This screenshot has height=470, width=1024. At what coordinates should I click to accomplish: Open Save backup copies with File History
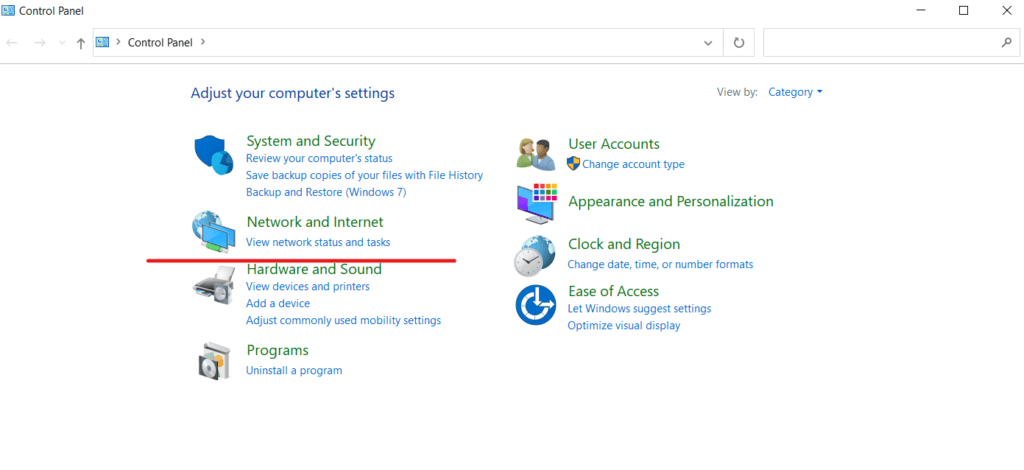[x=364, y=175]
